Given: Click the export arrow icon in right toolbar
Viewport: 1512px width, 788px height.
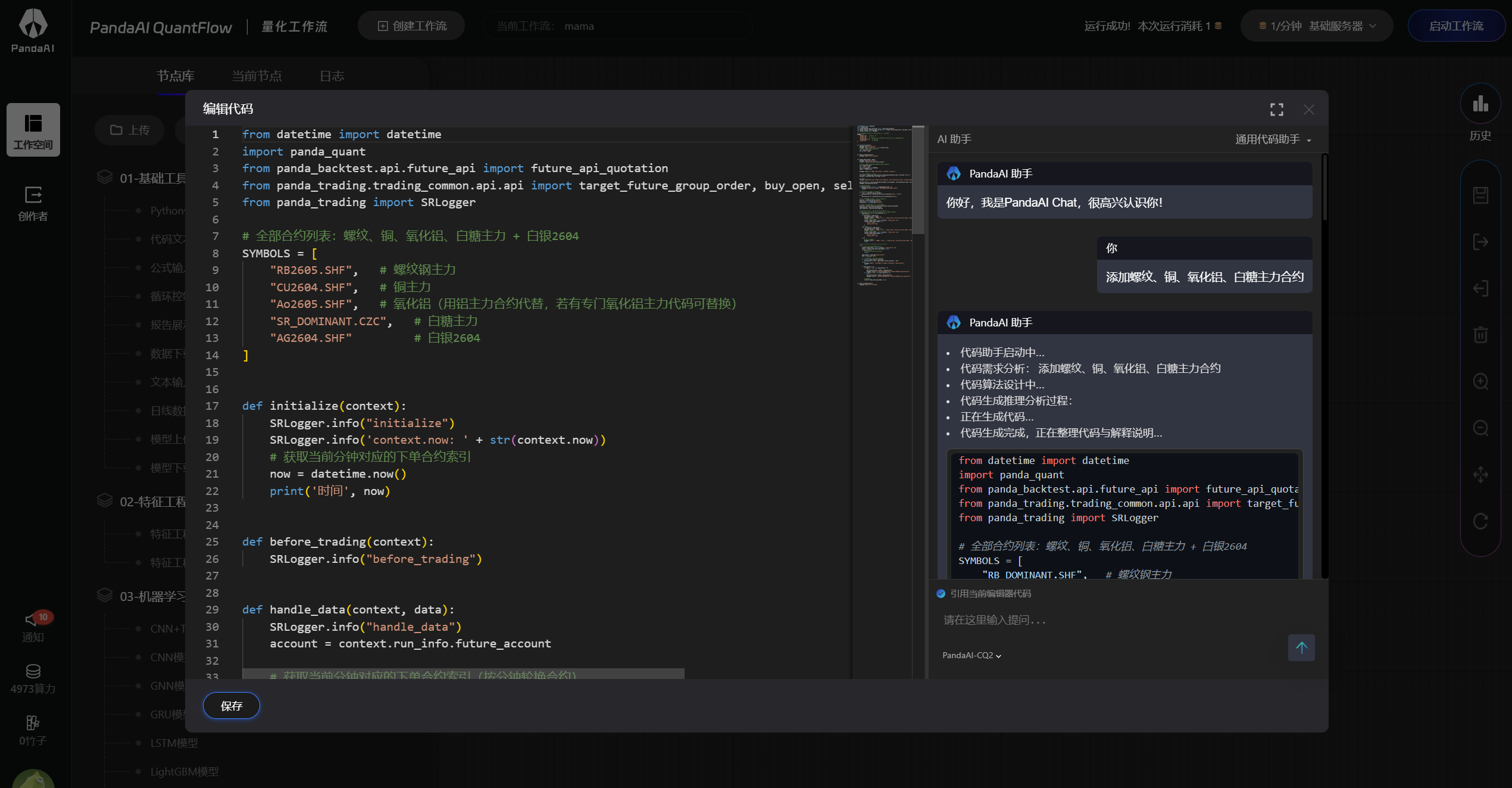Looking at the screenshot, I should (1480, 242).
